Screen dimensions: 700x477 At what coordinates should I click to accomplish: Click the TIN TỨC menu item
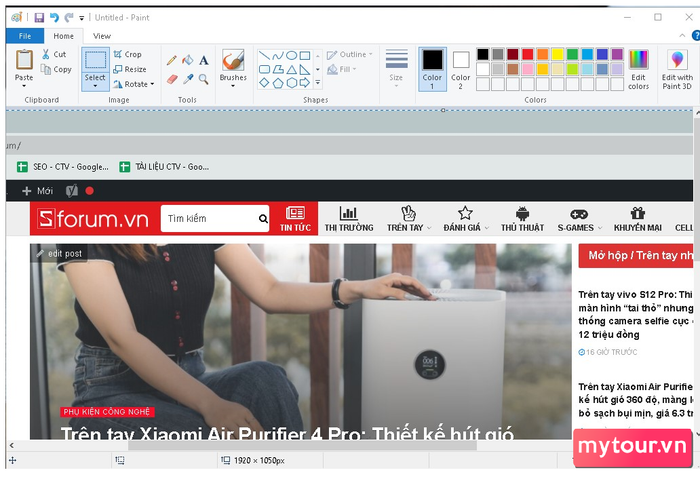295,218
